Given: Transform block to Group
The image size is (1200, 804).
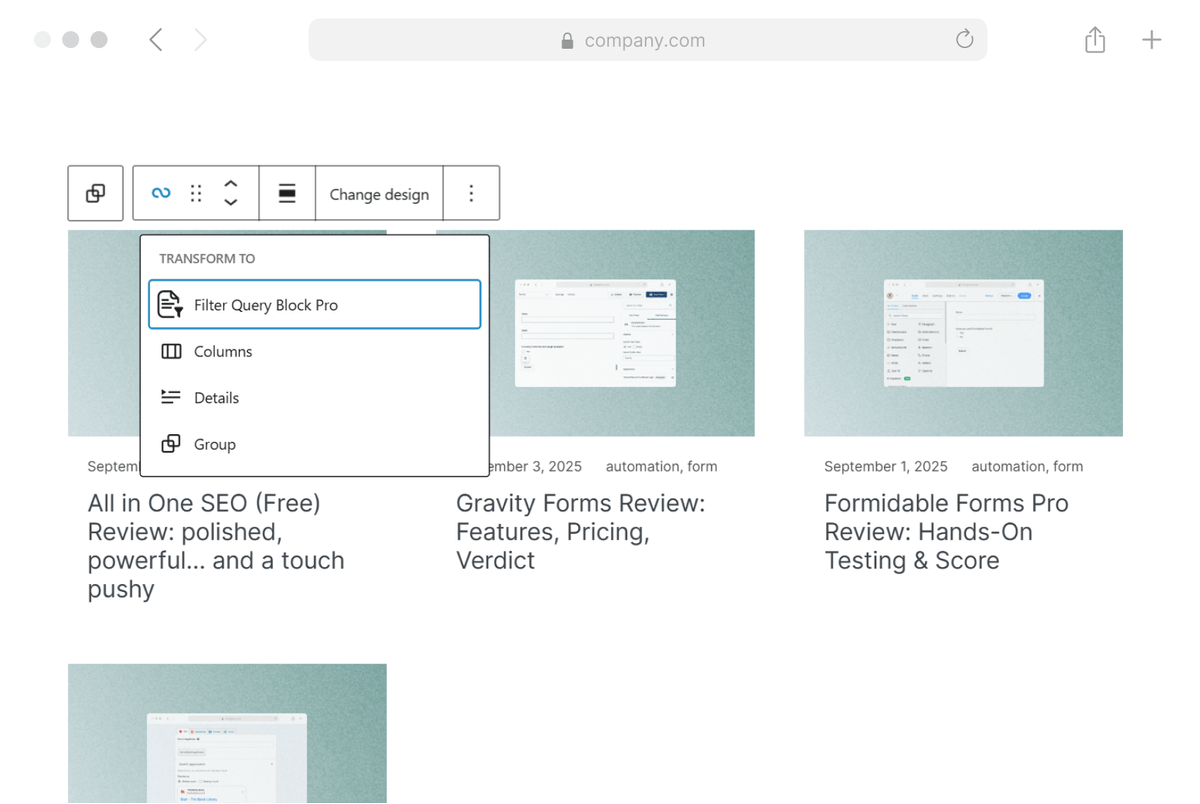Looking at the screenshot, I should coord(314,443).
